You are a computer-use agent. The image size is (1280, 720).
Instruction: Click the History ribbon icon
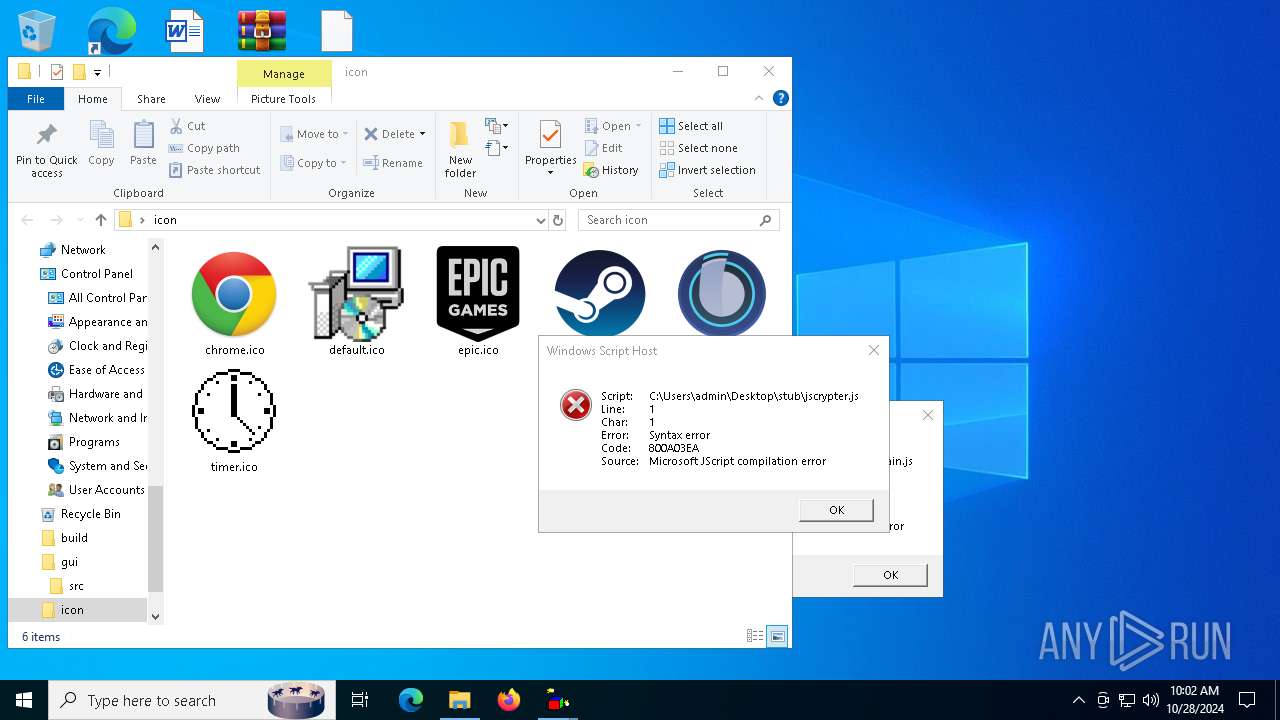[611, 170]
